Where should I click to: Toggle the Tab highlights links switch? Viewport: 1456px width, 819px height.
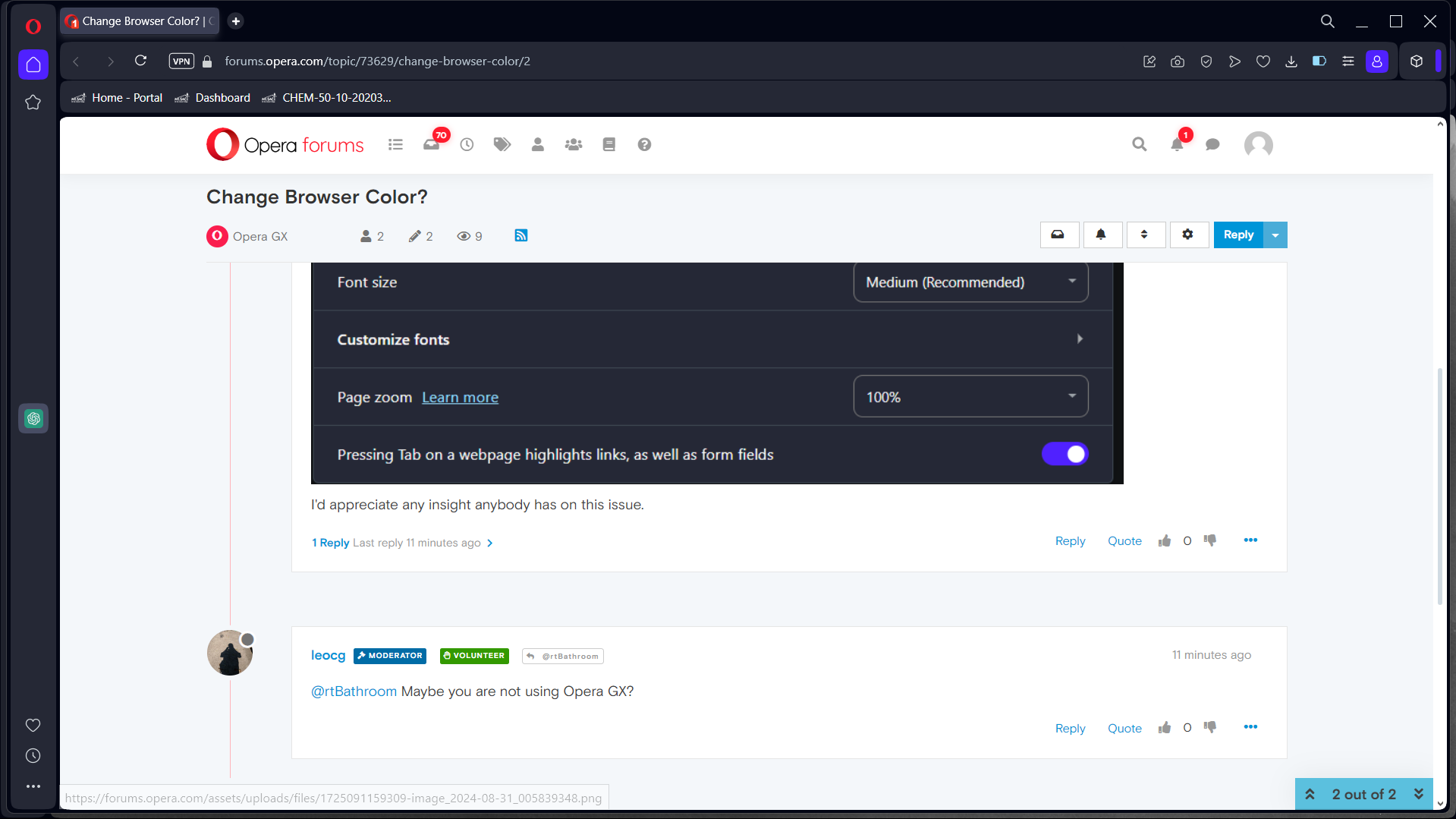pos(1064,454)
